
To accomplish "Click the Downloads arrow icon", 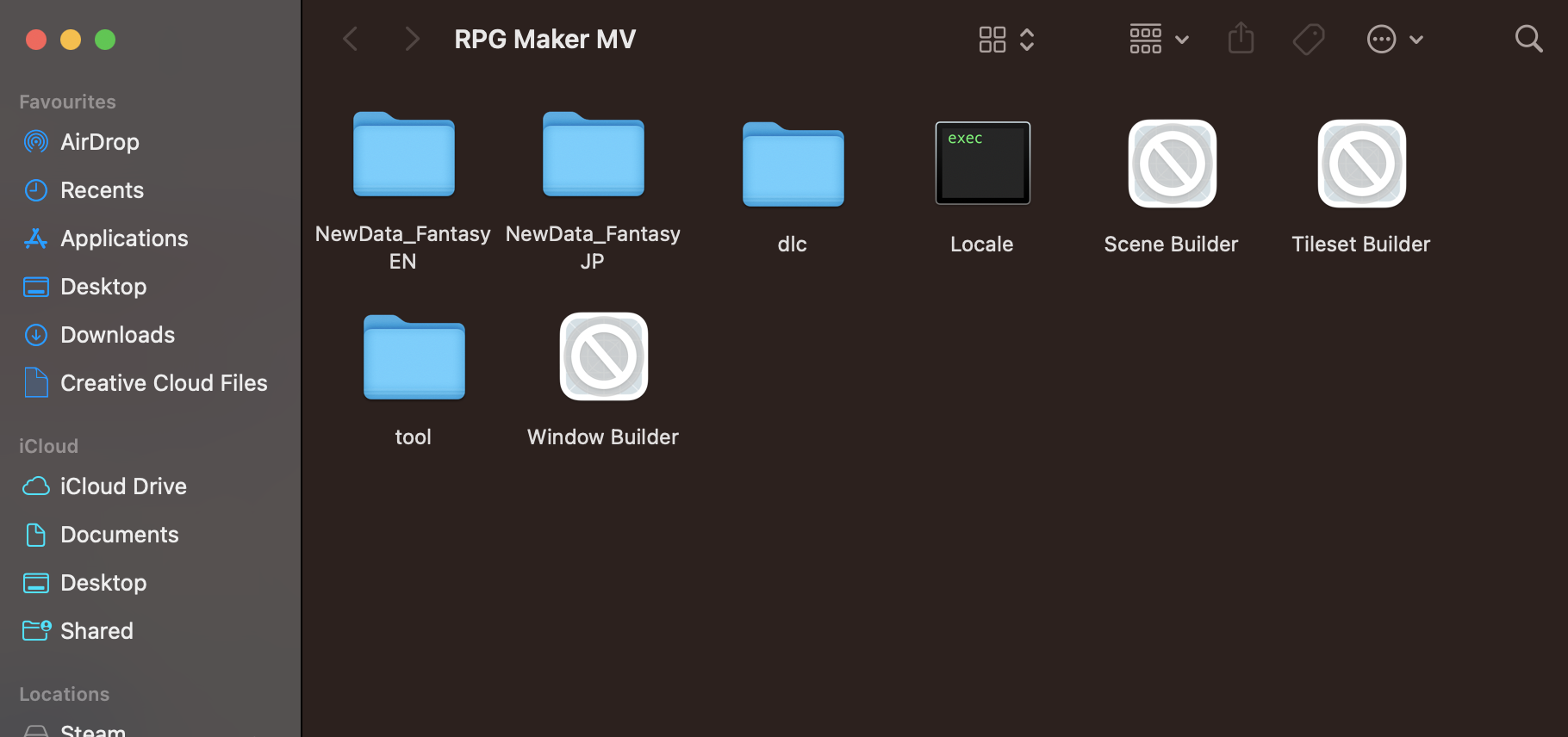I will (36, 335).
